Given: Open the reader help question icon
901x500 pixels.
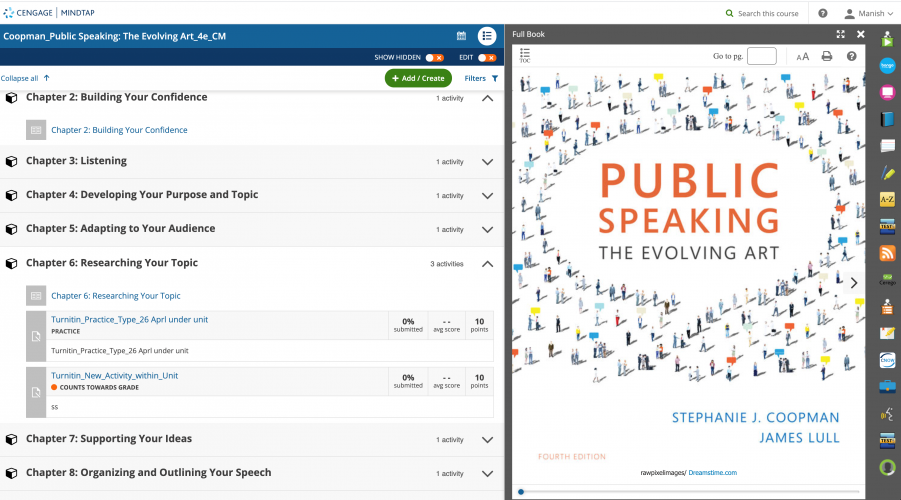Looking at the screenshot, I should 852,56.
